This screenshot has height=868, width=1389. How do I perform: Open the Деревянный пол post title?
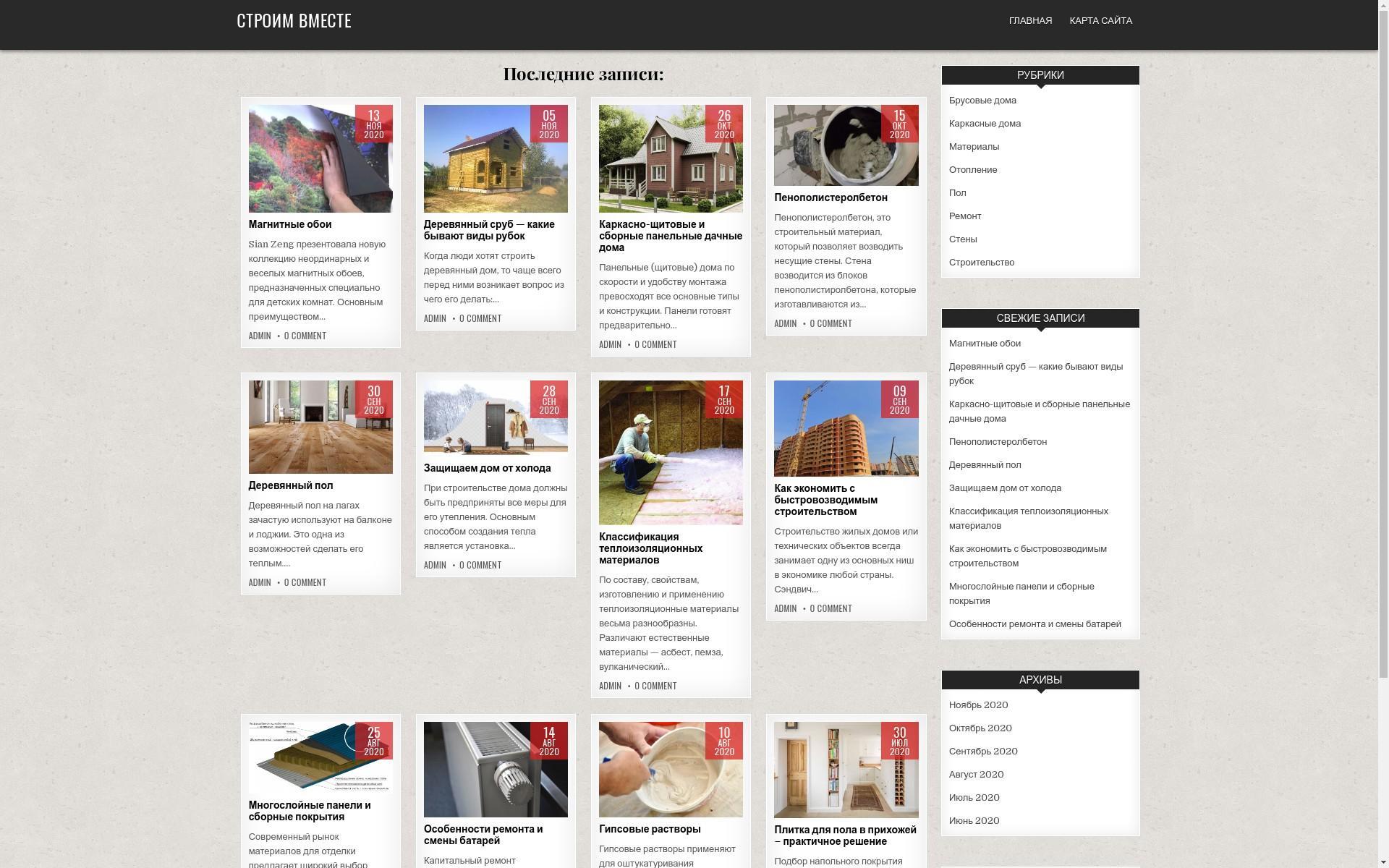291,486
